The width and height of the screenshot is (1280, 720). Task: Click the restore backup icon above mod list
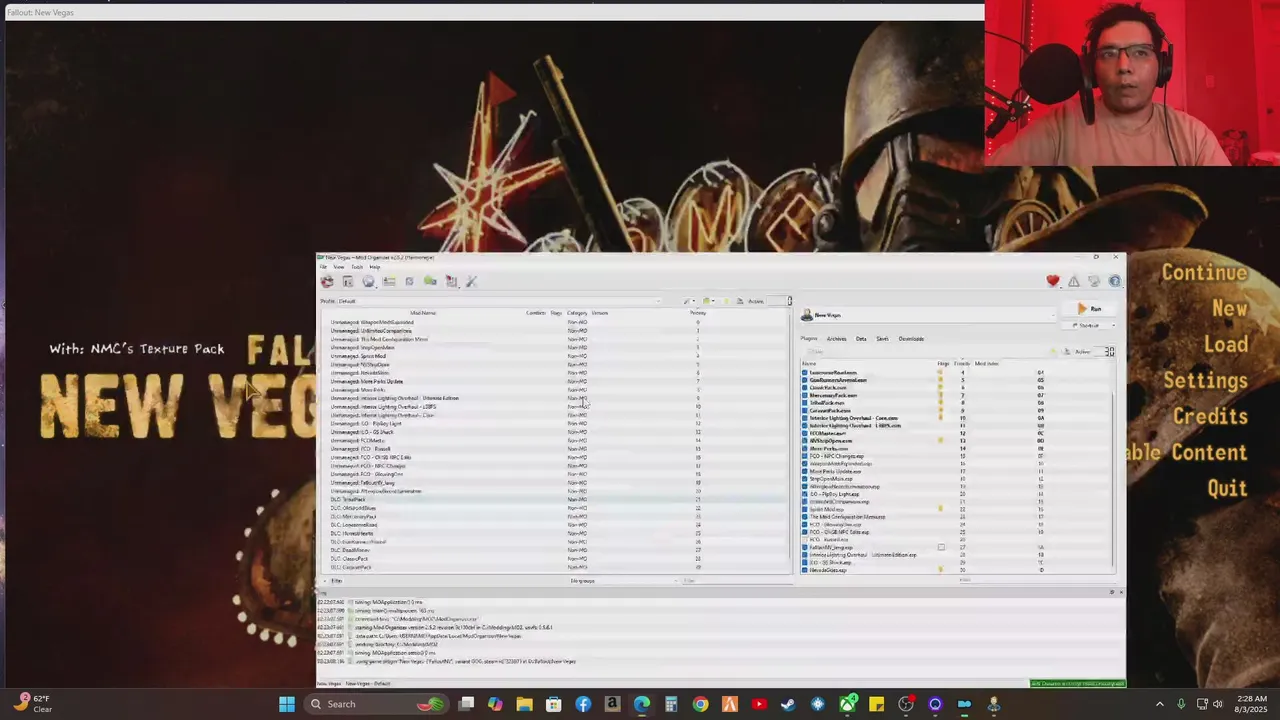coord(727,301)
